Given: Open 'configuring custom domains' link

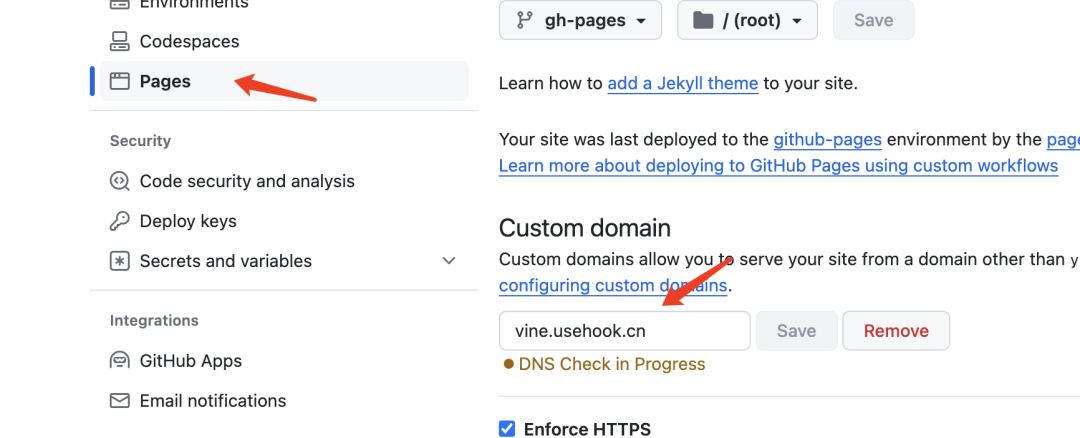Looking at the screenshot, I should (x=613, y=285).
